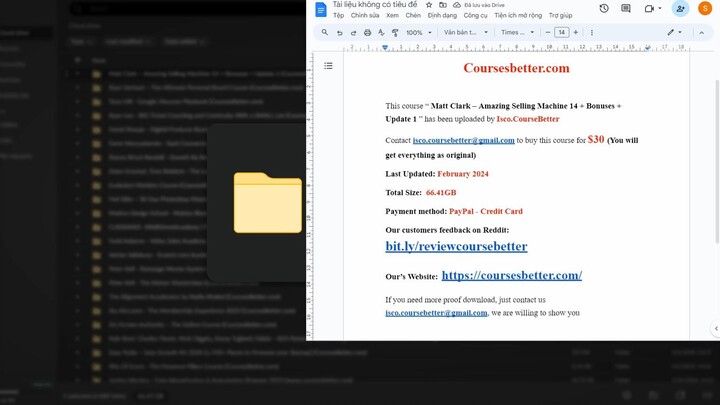Screen dimensions: 720x405
Task: Open the orange S account avatar
Action: pos(705,8)
